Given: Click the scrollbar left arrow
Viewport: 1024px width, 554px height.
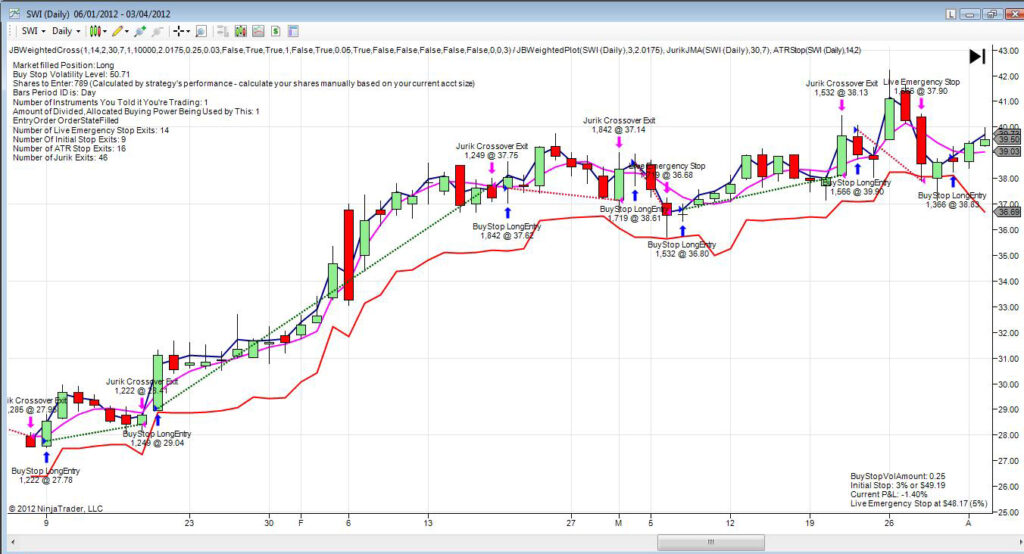Looking at the screenshot, I should (x=12, y=542).
